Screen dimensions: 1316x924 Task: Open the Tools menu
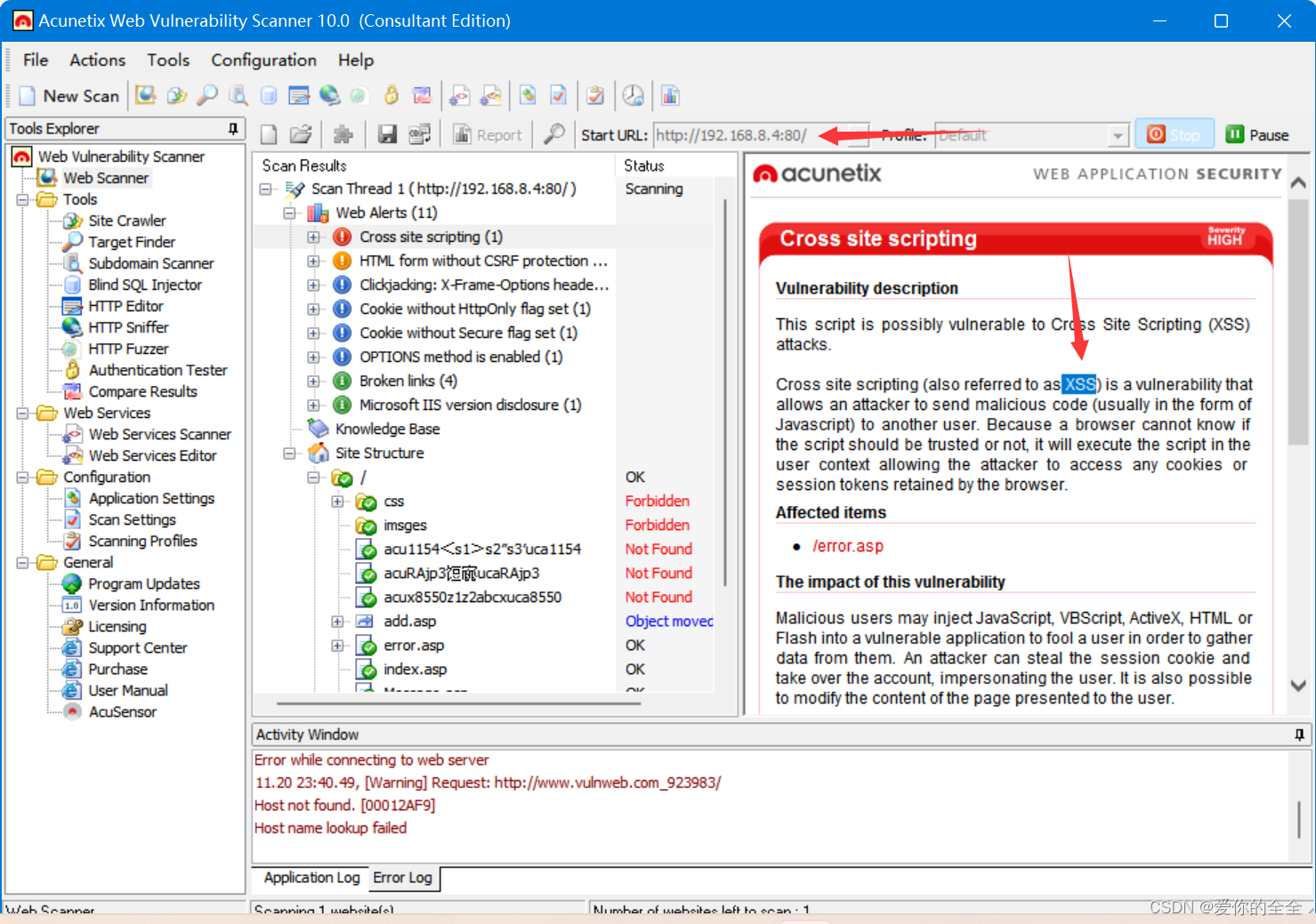coord(168,60)
